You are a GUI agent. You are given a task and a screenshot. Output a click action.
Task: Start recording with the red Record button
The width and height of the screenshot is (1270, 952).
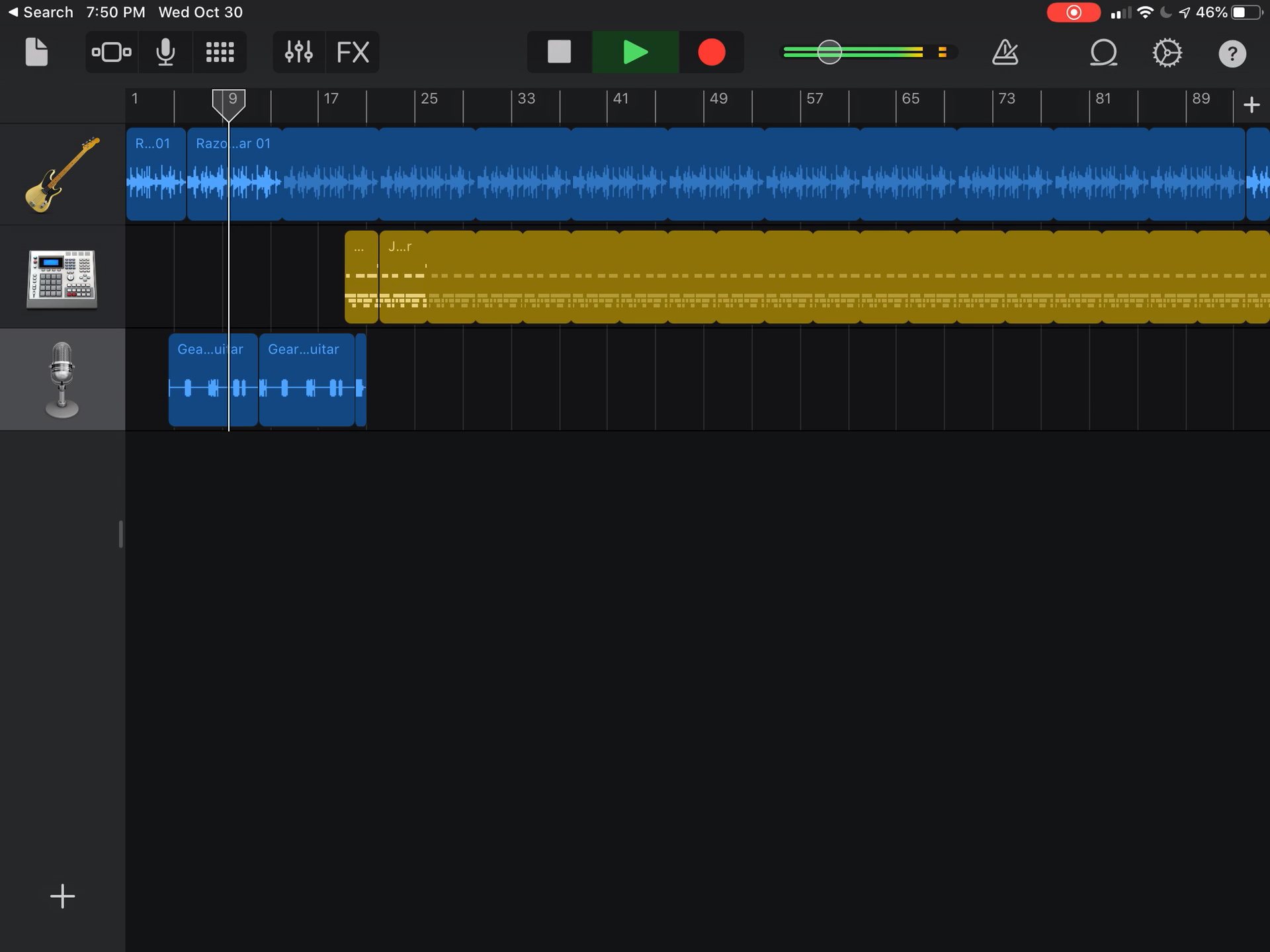pyautogui.click(x=712, y=52)
